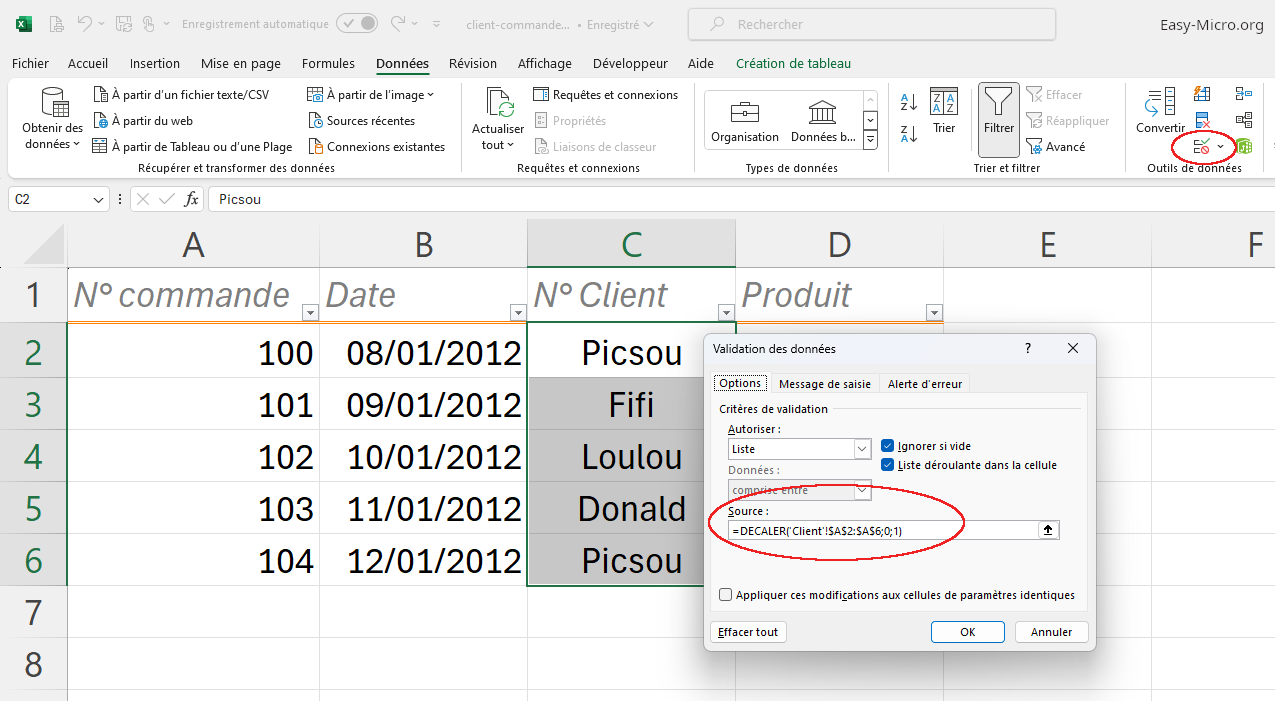Screen dimensions: 1275x701
Task: Open the data model management icon
Action: pyautogui.click(x=1244, y=147)
